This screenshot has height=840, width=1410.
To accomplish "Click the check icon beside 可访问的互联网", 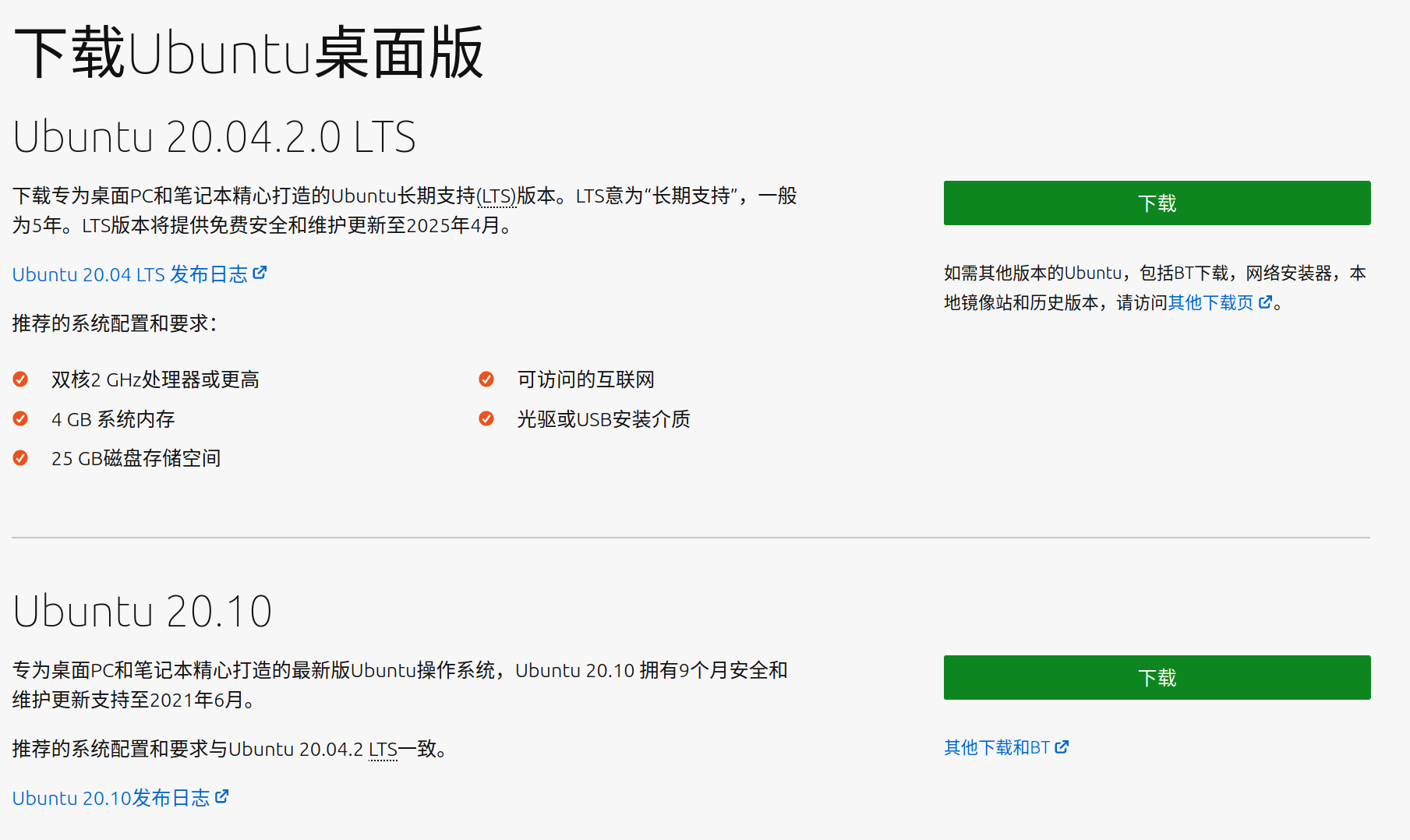I will (x=486, y=379).
